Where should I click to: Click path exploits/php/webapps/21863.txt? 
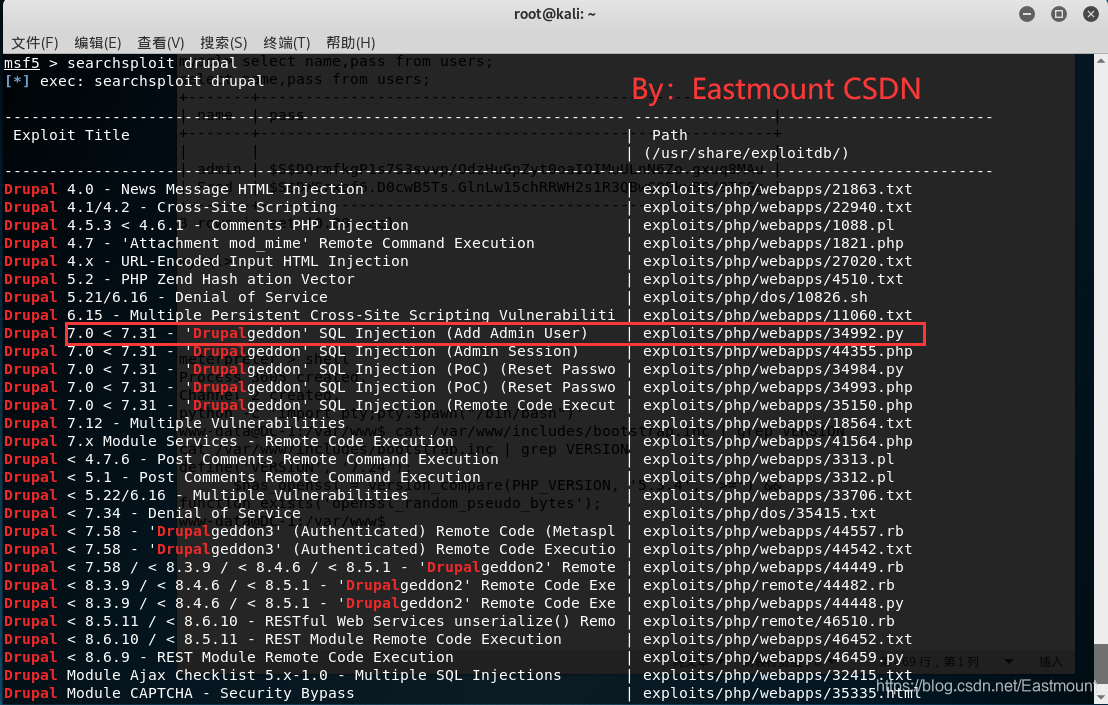point(777,189)
